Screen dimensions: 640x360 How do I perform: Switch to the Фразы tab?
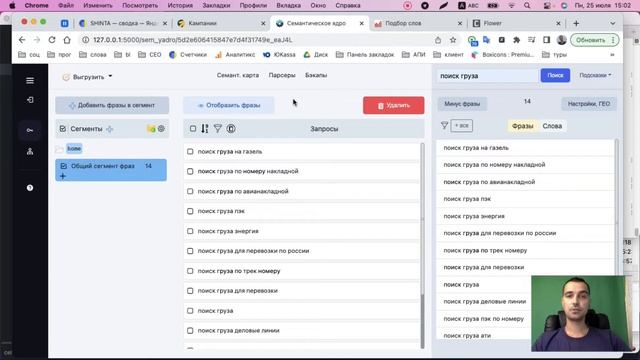tap(522, 126)
